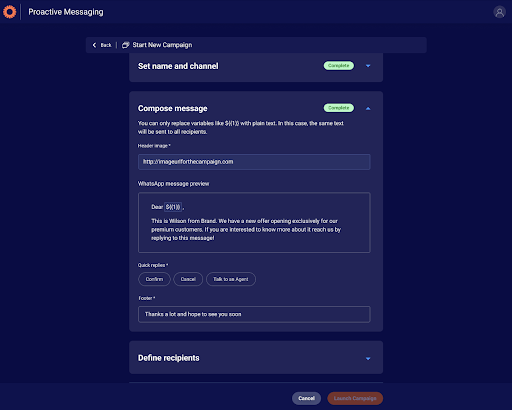The width and height of the screenshot is (512, 410).
Task: Click the Complete badge on Compose message
Action: (x=339, y=108)
